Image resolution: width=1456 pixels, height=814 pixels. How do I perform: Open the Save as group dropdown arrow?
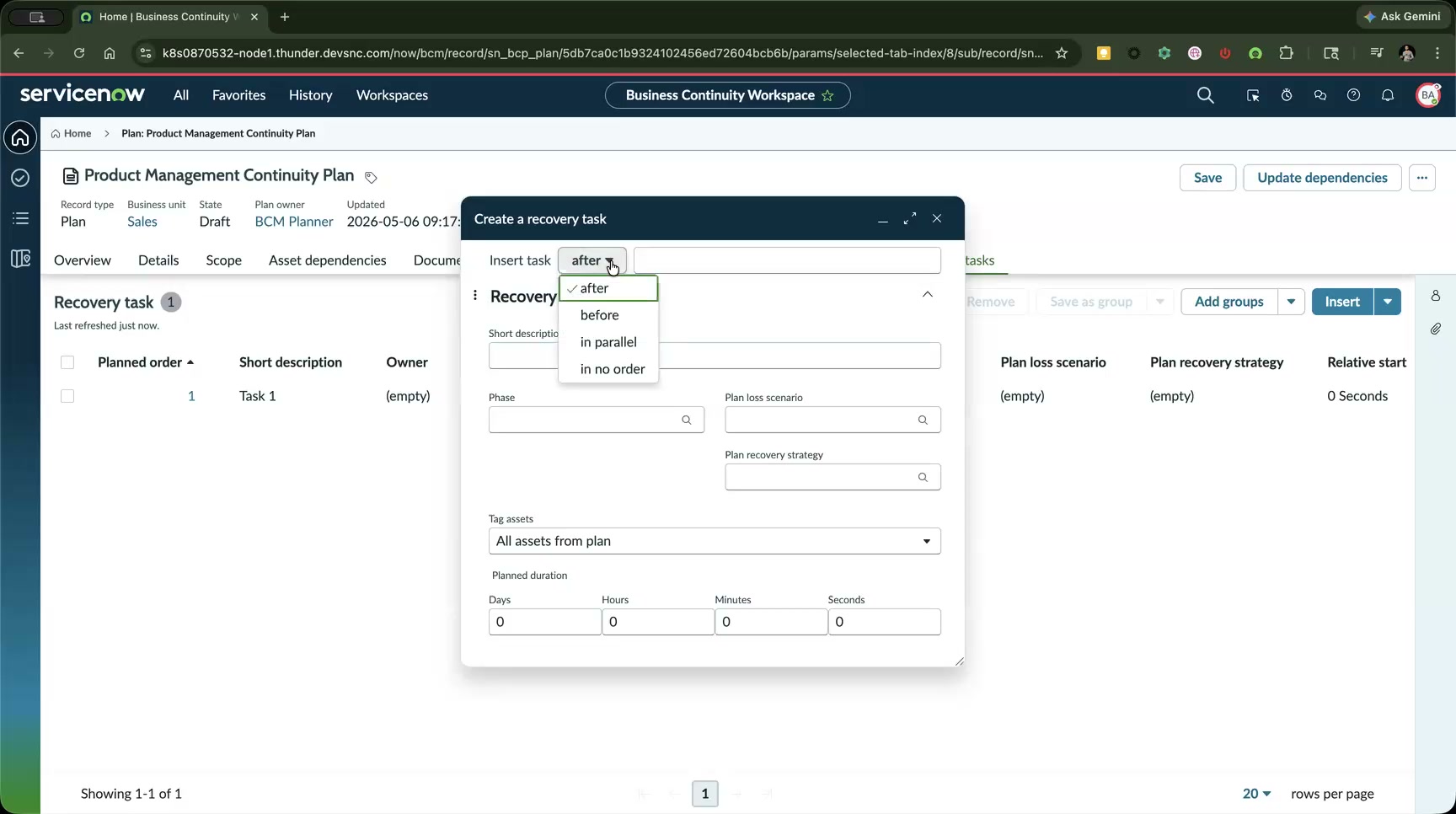[1160, 302]
